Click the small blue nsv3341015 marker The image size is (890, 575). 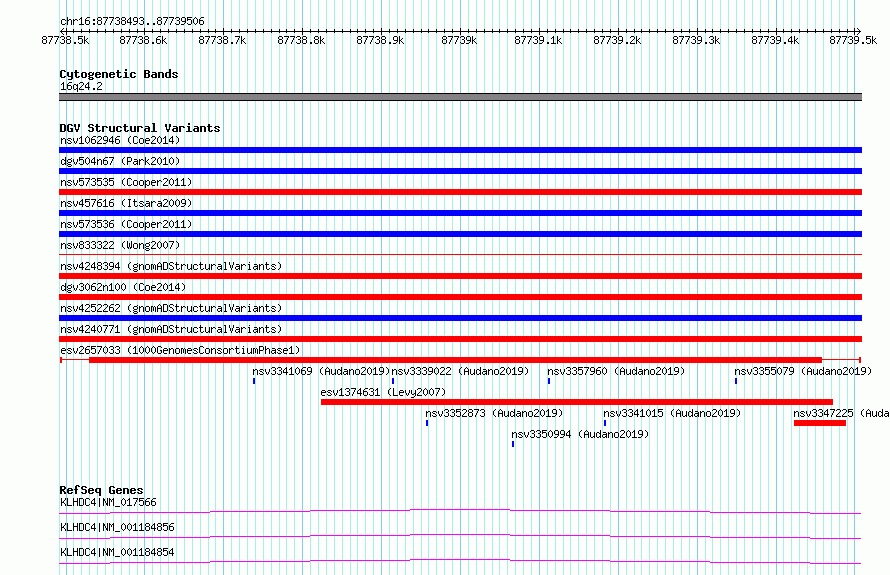pyautogui.click(x=604, y=423)
